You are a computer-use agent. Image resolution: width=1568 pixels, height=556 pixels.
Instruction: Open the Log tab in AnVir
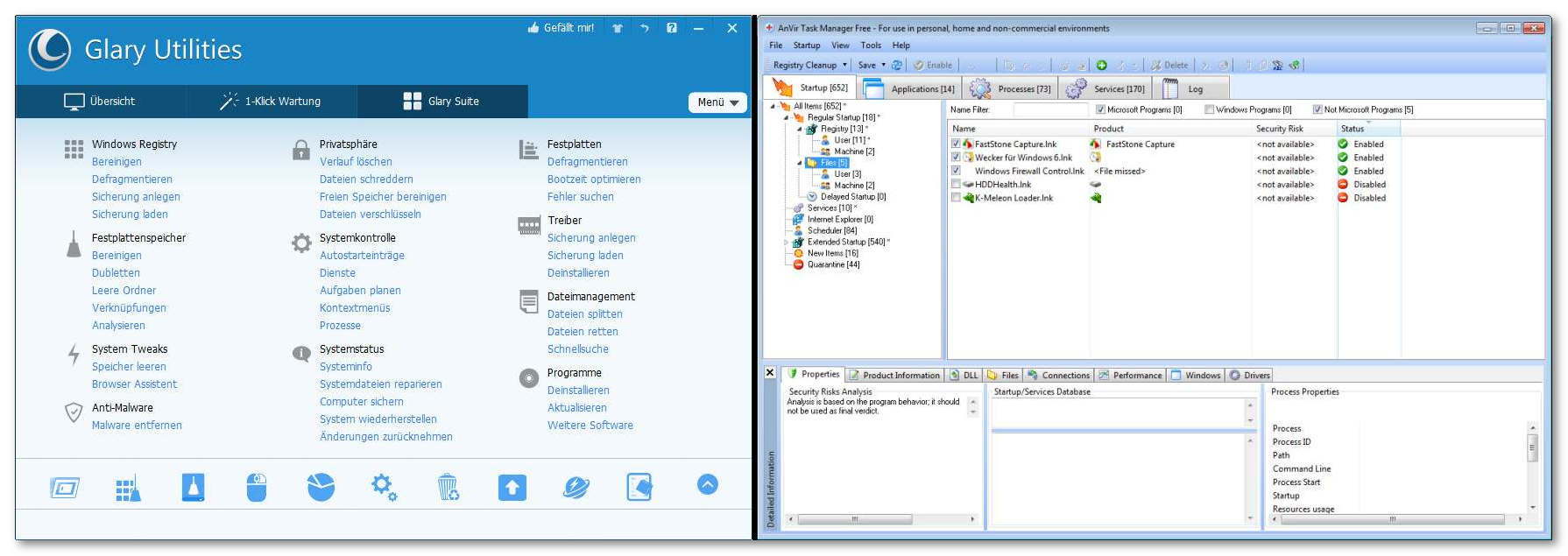click(x=1191, y=88)
